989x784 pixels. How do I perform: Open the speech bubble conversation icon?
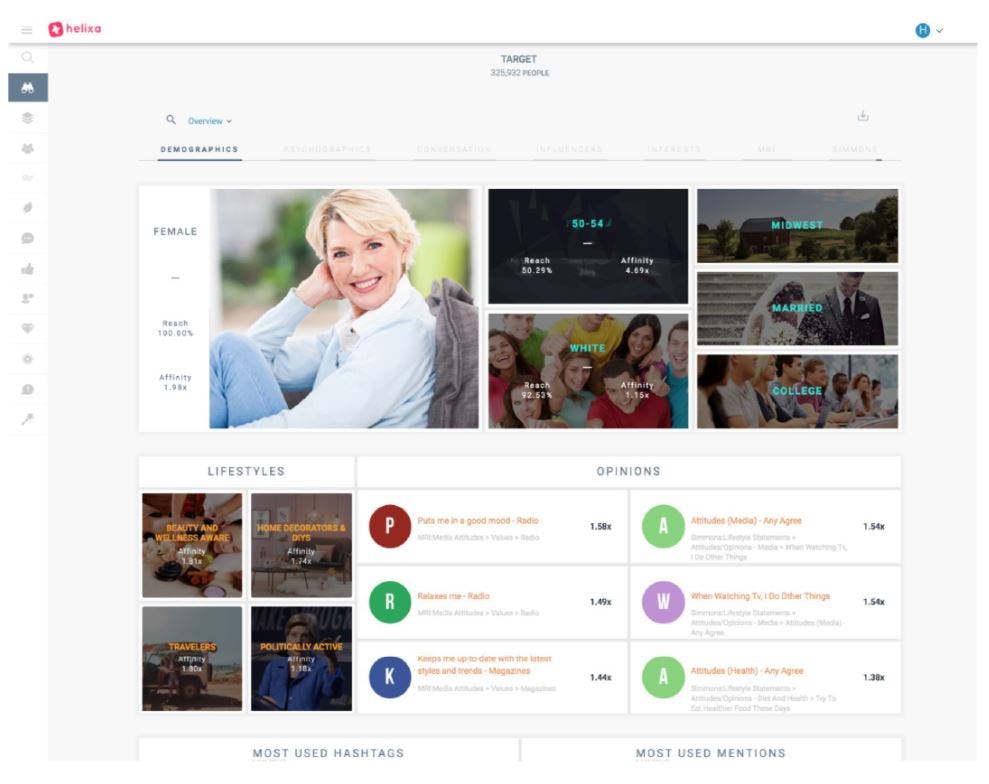pos(27,238)
